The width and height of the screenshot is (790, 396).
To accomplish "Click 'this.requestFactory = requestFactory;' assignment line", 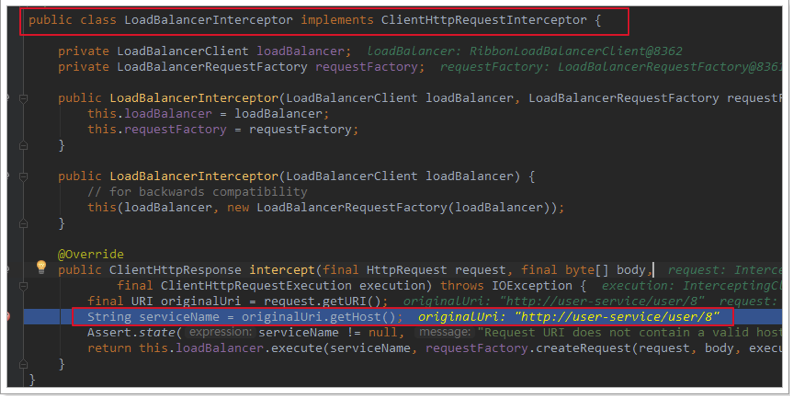I will click(x=223, y=129).
